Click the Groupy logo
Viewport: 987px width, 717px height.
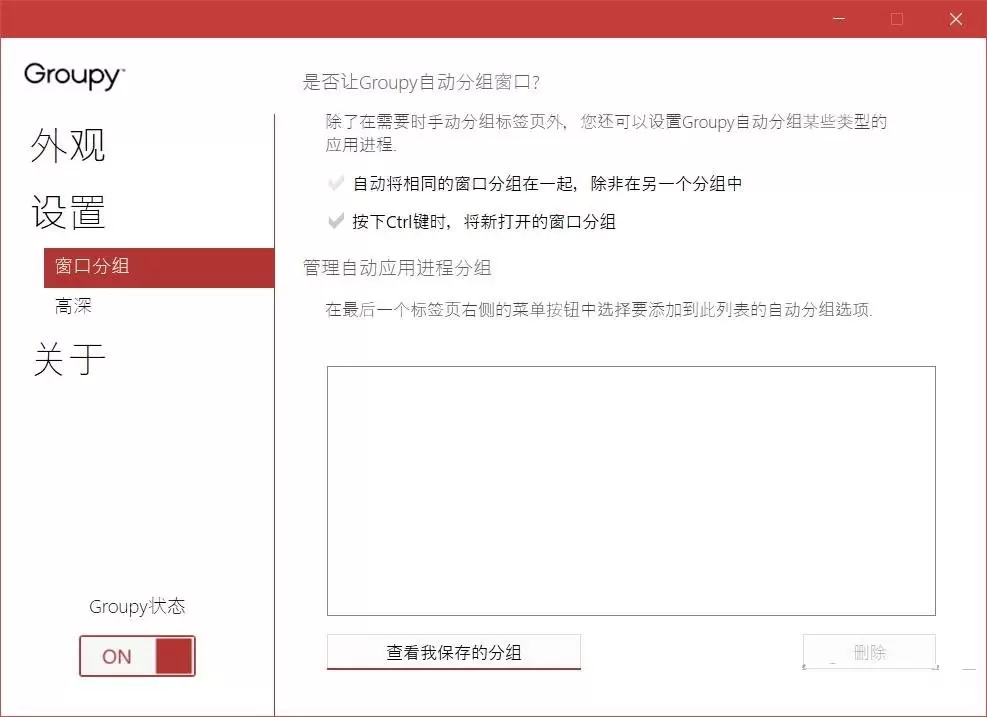click(74, 76)
